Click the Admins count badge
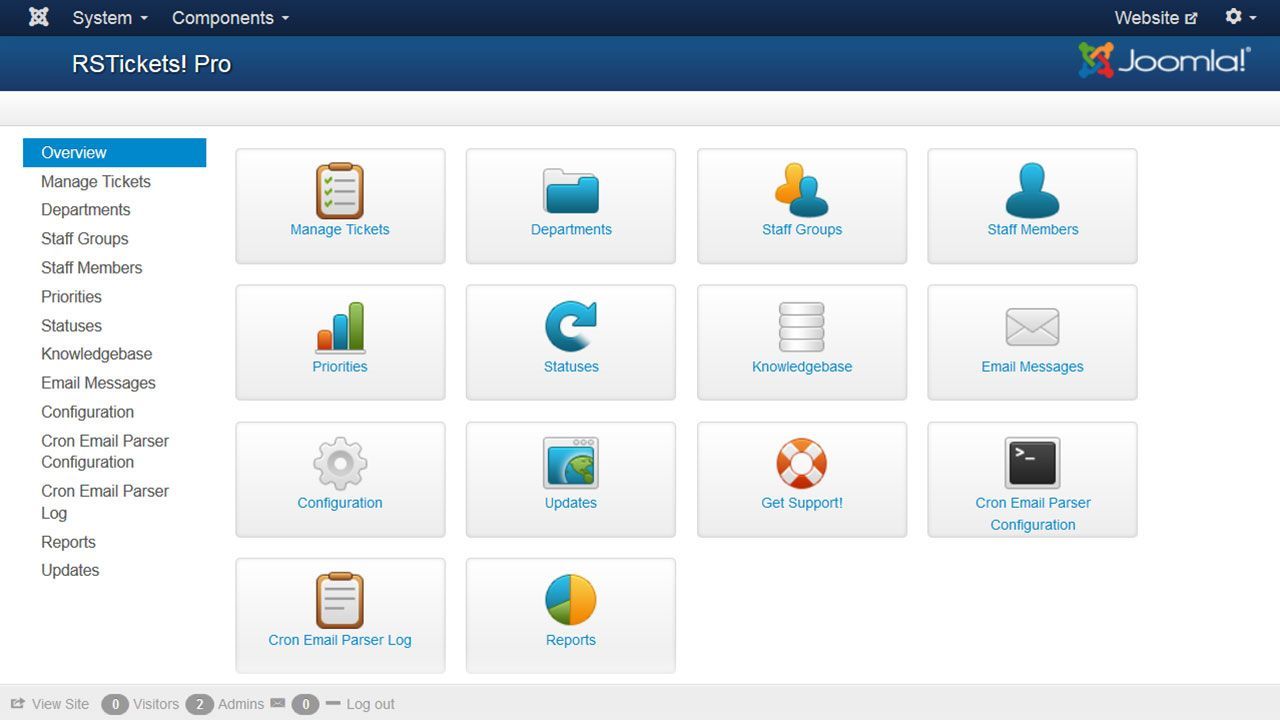 point(199,704)
